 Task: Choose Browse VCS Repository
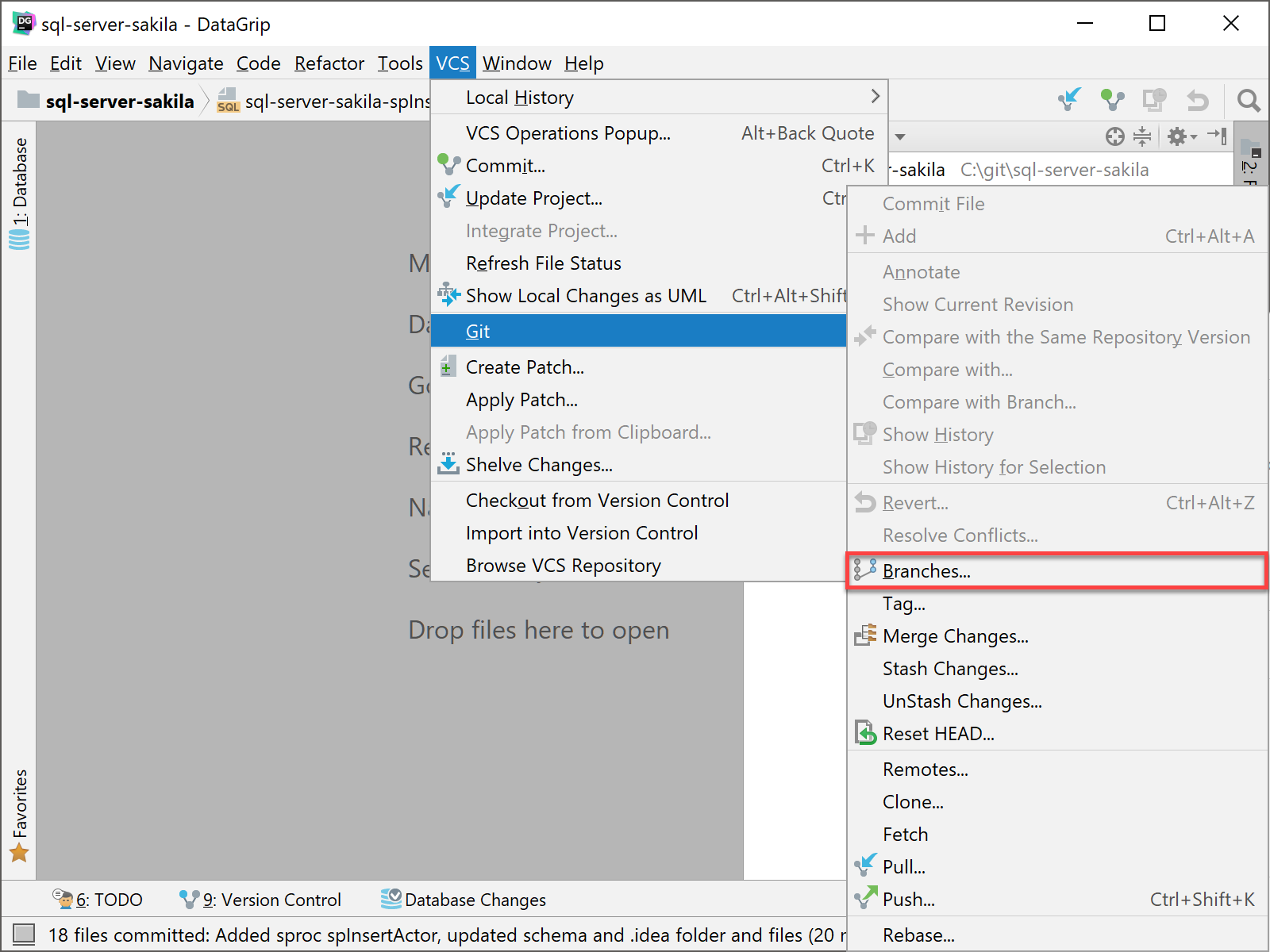pyautogui.click(x=639, y=566)
